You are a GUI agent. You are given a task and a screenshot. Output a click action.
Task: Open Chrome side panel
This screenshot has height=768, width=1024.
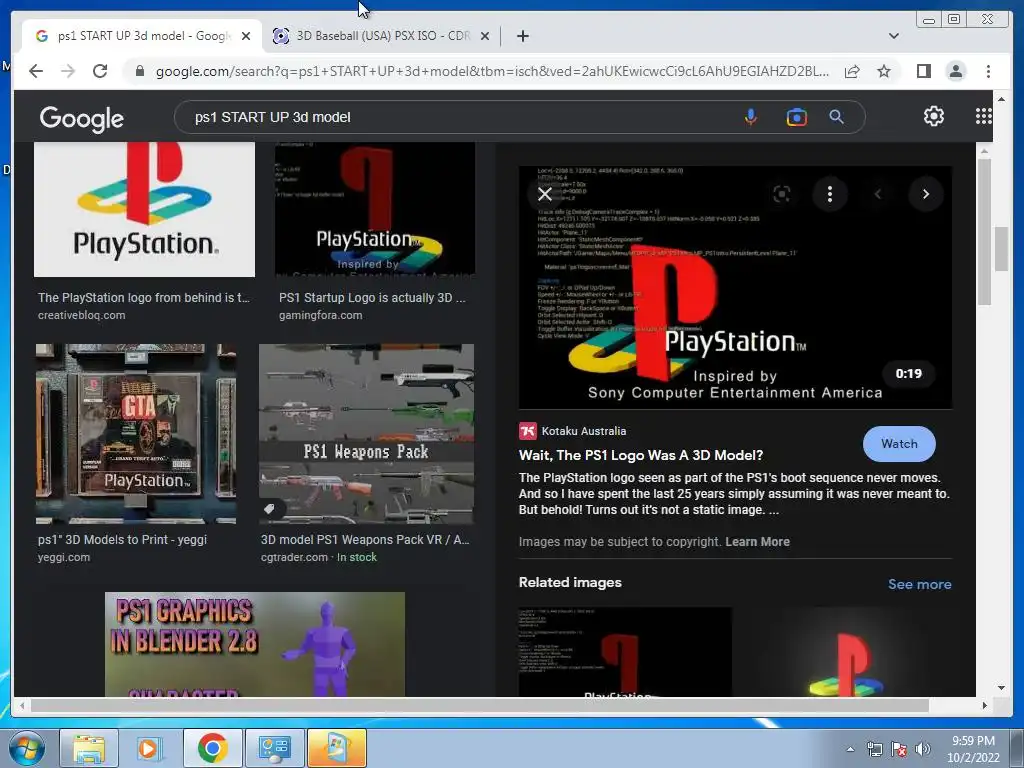pos(923,71)
